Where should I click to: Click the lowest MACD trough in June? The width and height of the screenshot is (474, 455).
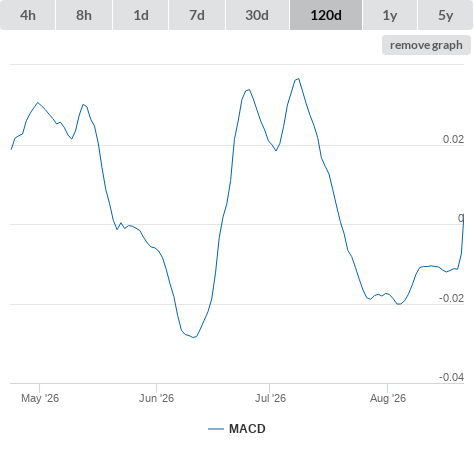tap(194, 337)
